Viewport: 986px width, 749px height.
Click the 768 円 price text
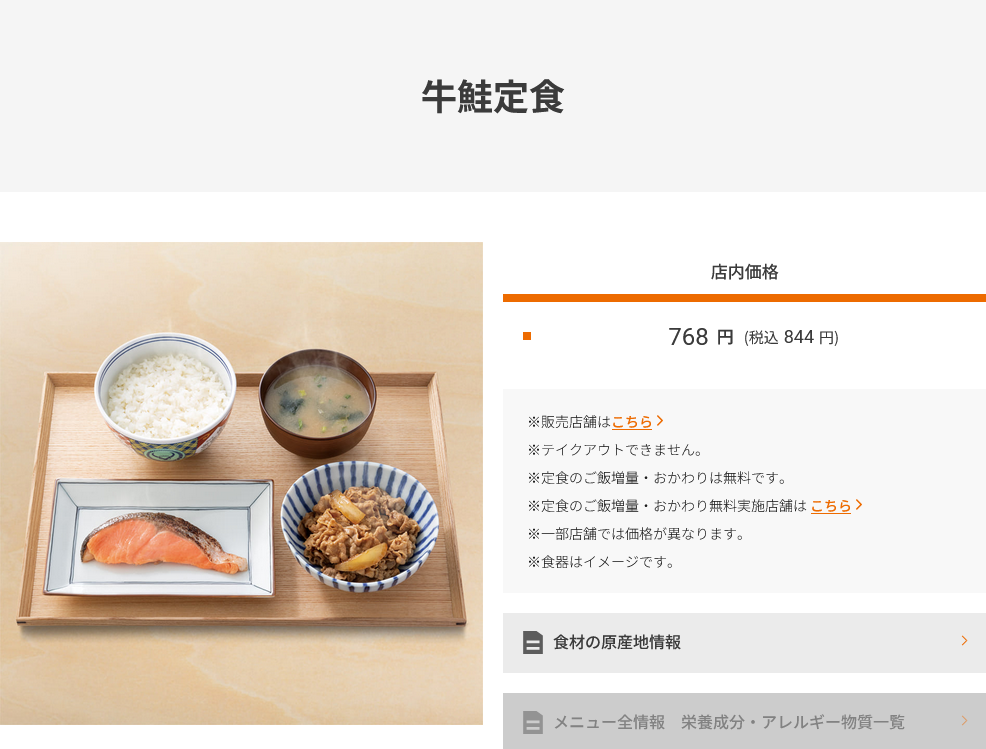(701, 337)
